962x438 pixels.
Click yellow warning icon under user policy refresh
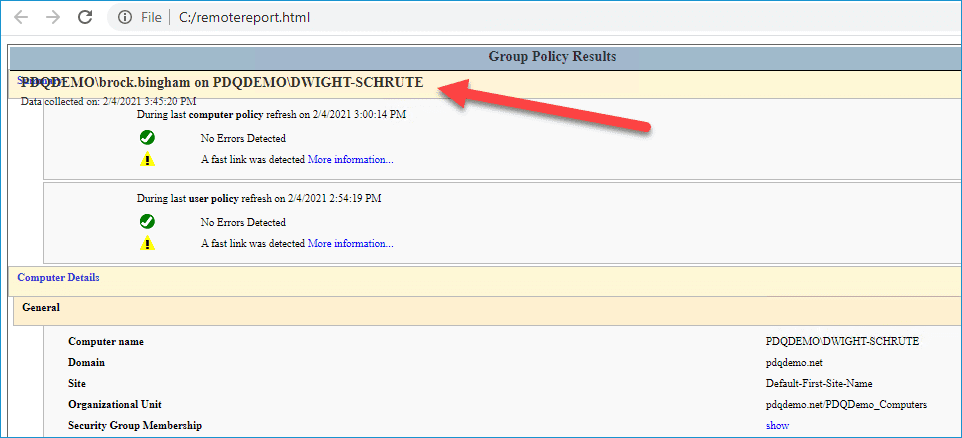pos(147,244)
